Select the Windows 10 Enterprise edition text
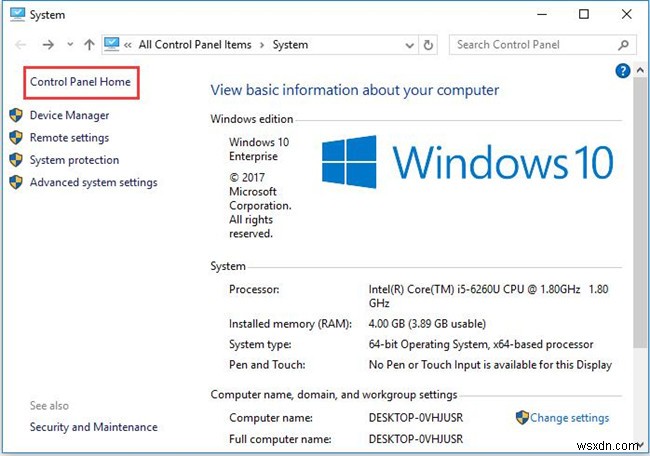 259,149
